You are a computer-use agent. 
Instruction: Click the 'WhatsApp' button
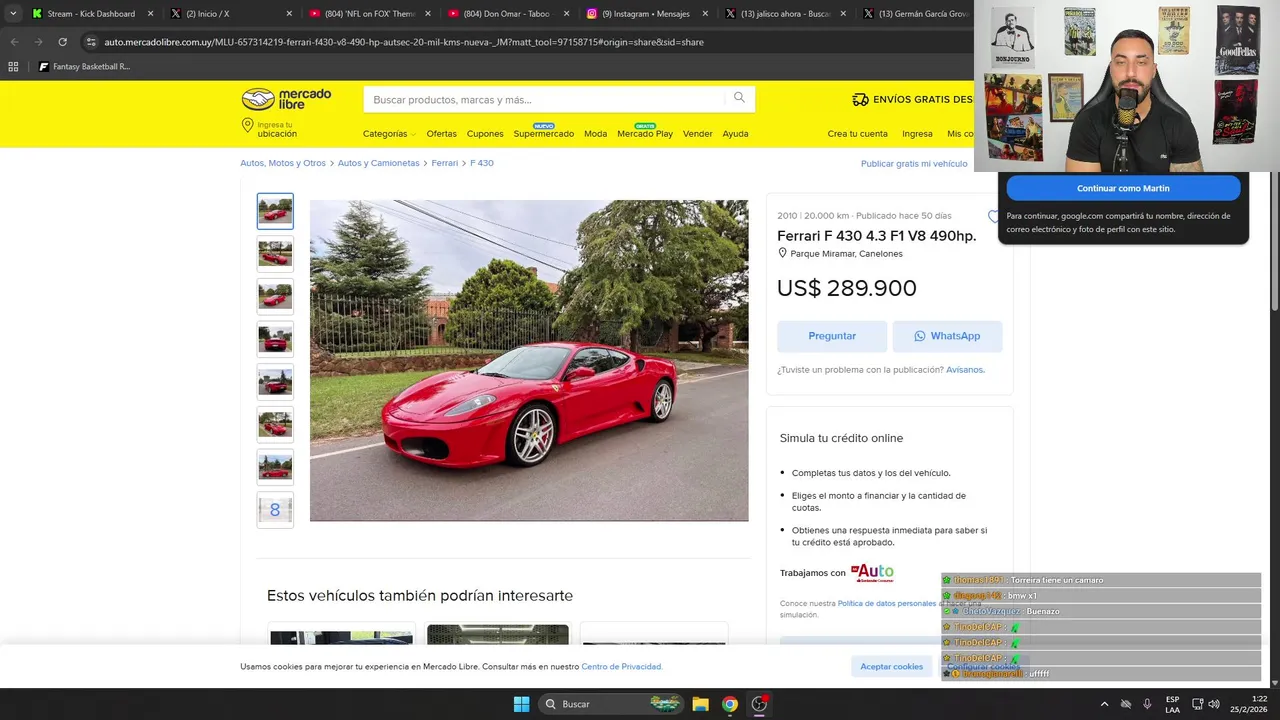pos(947,336)
